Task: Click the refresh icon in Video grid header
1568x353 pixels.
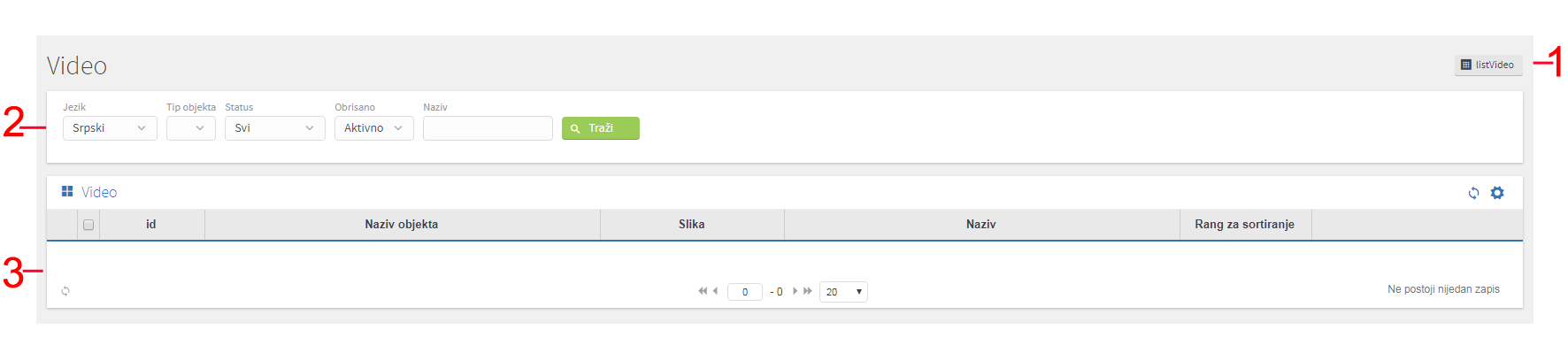Action: click(1473, 193)
